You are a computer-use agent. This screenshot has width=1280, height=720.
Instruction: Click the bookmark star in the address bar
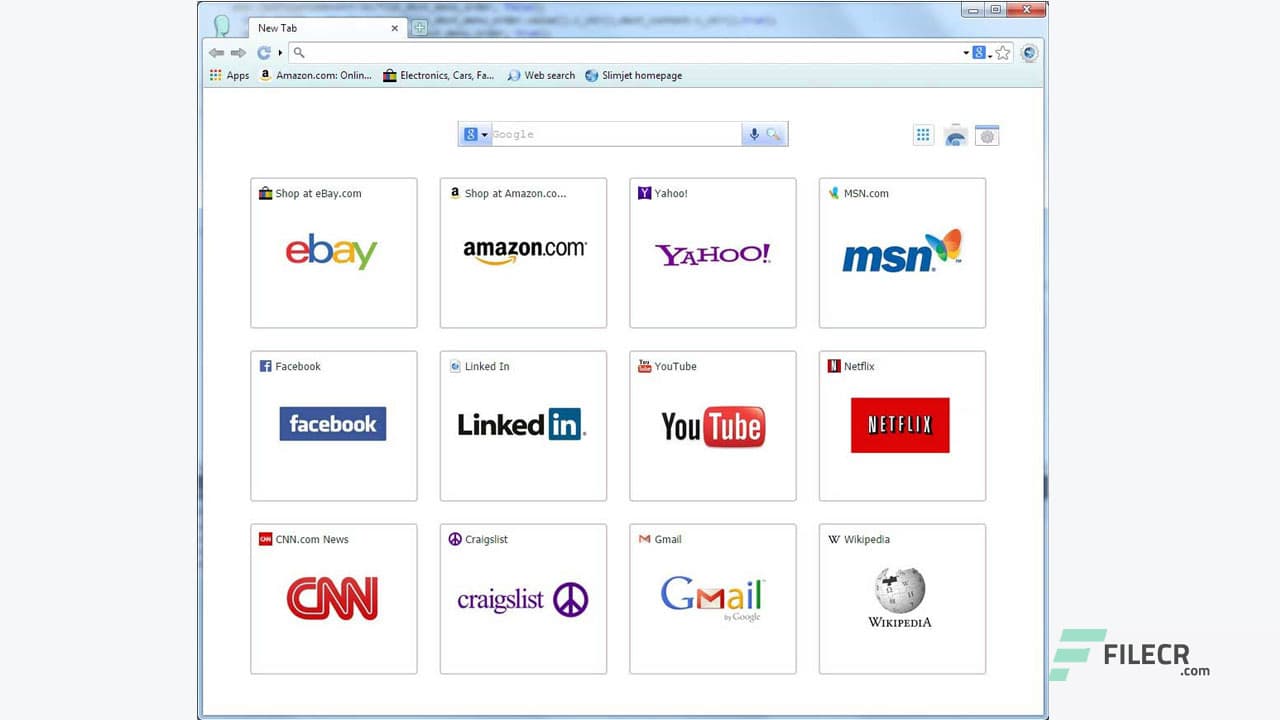pos(1003,52)
